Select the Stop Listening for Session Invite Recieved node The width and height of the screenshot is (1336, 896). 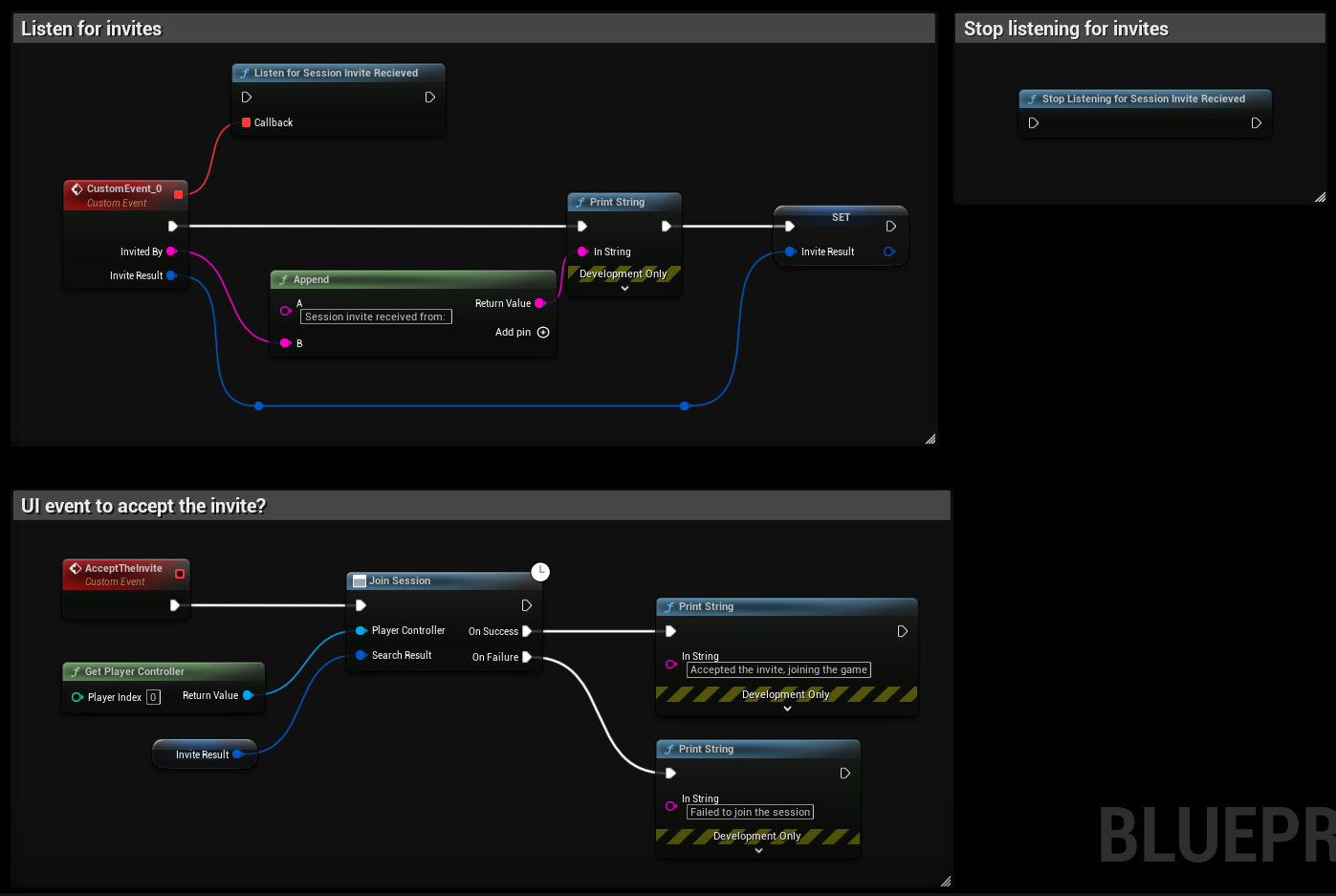pos(1145,98)
